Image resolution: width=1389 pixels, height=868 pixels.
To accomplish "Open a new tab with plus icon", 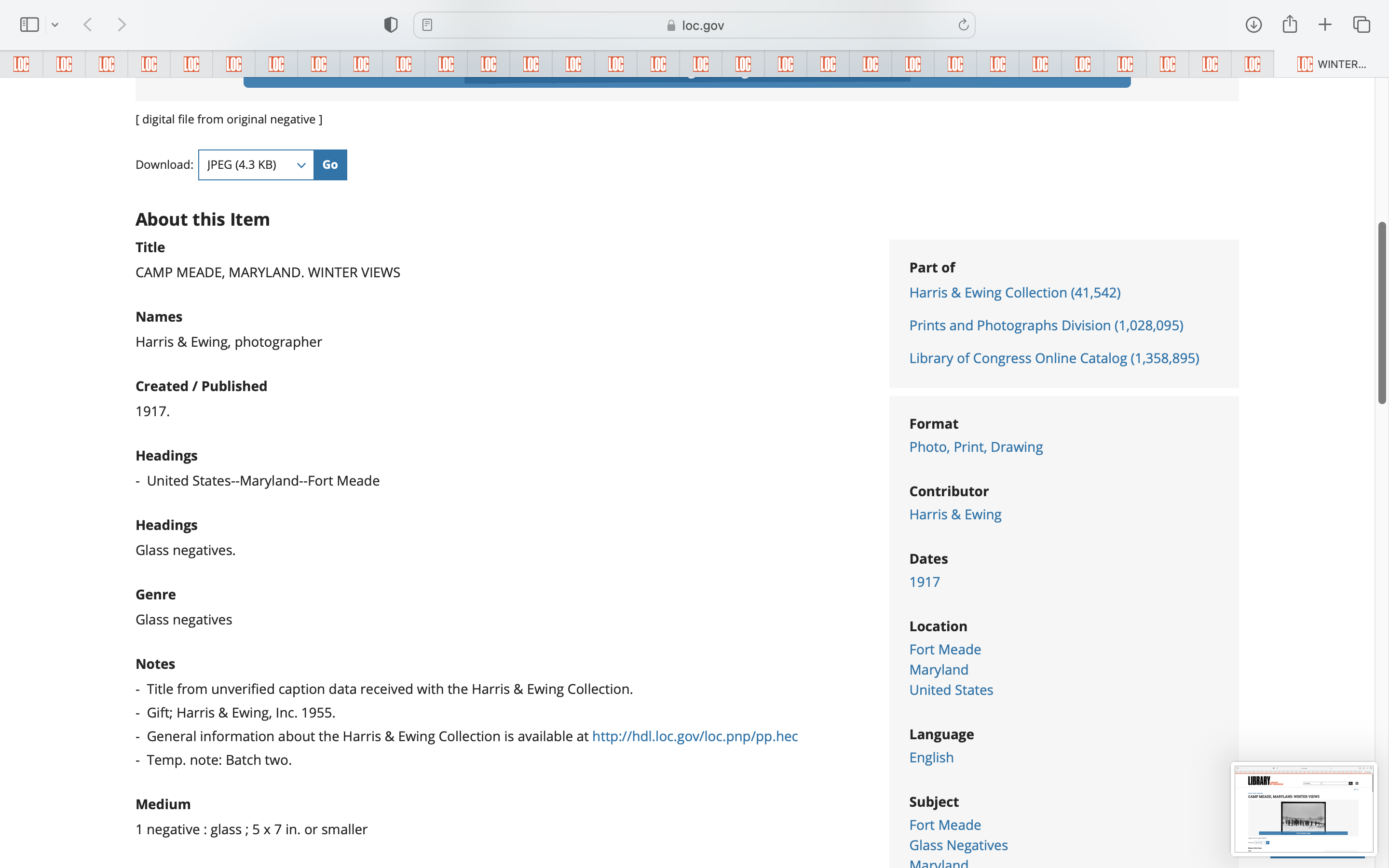I will coord(1325,25).
